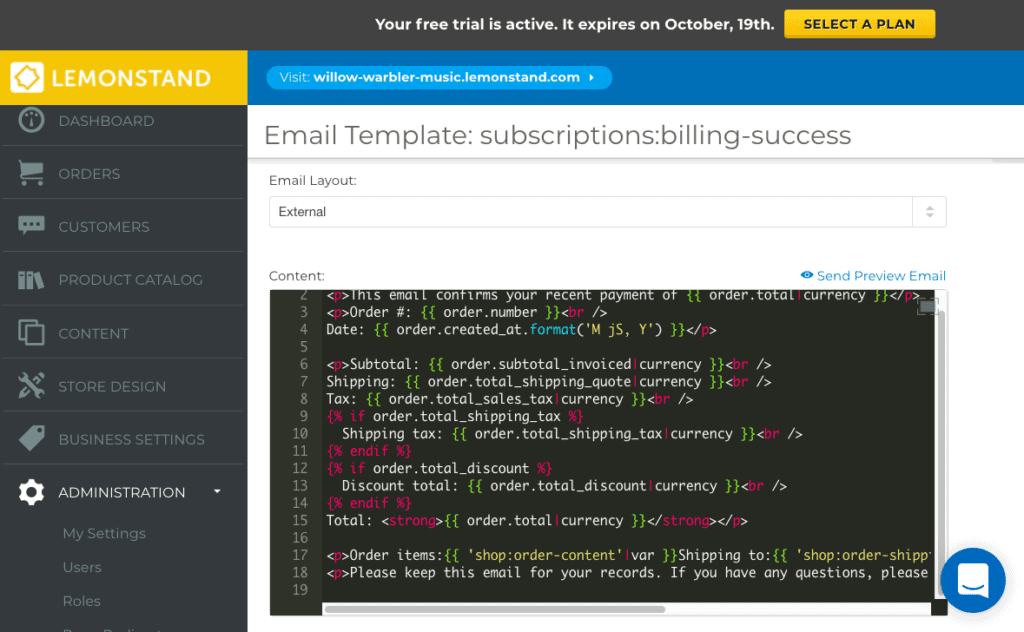1024x632 pixels.
Task: Click the LemonStand logo icon
Action: click(27, 78)
